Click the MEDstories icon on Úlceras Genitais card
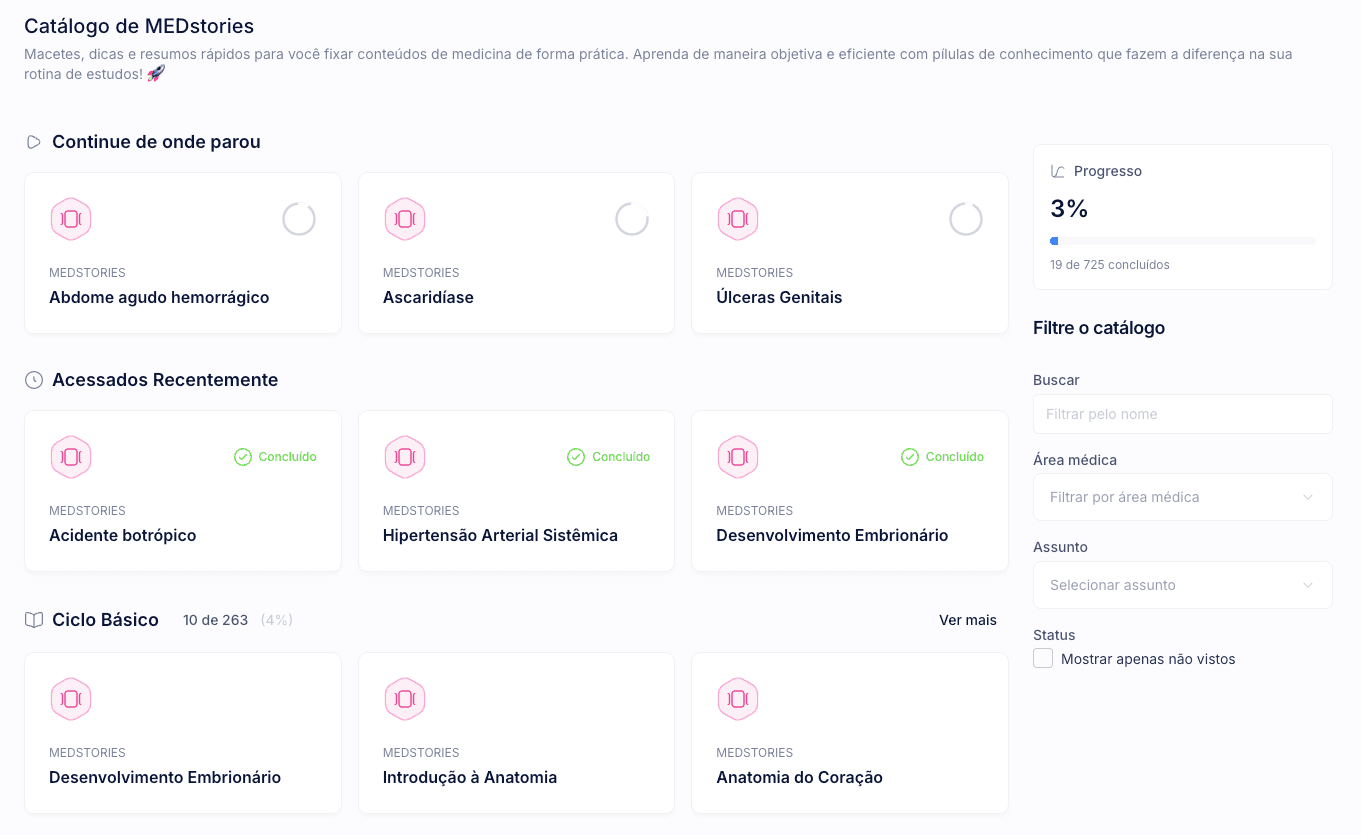This screenshot has width=1361, height=835. (x=738, y=218)
